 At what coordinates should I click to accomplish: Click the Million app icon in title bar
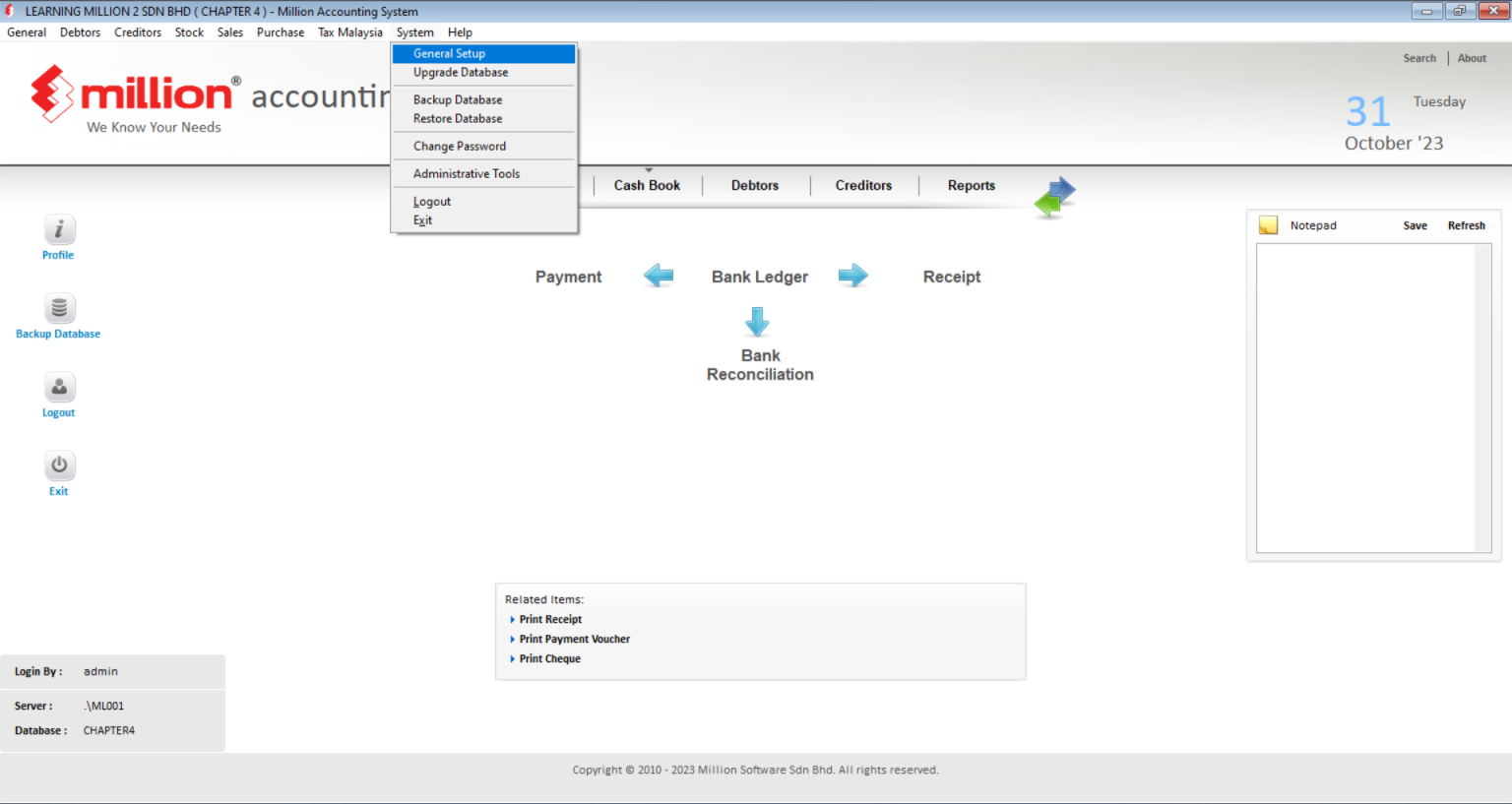[10, 11]
